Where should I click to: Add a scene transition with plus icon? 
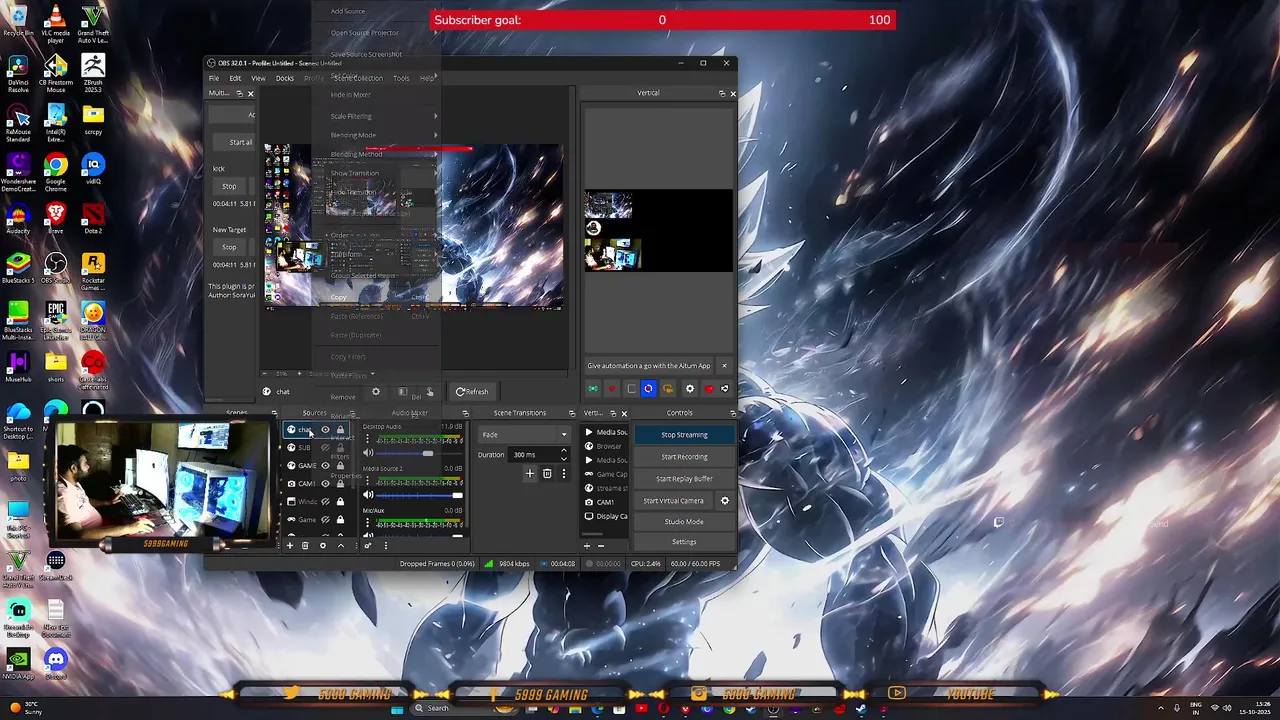click(530, 473)
